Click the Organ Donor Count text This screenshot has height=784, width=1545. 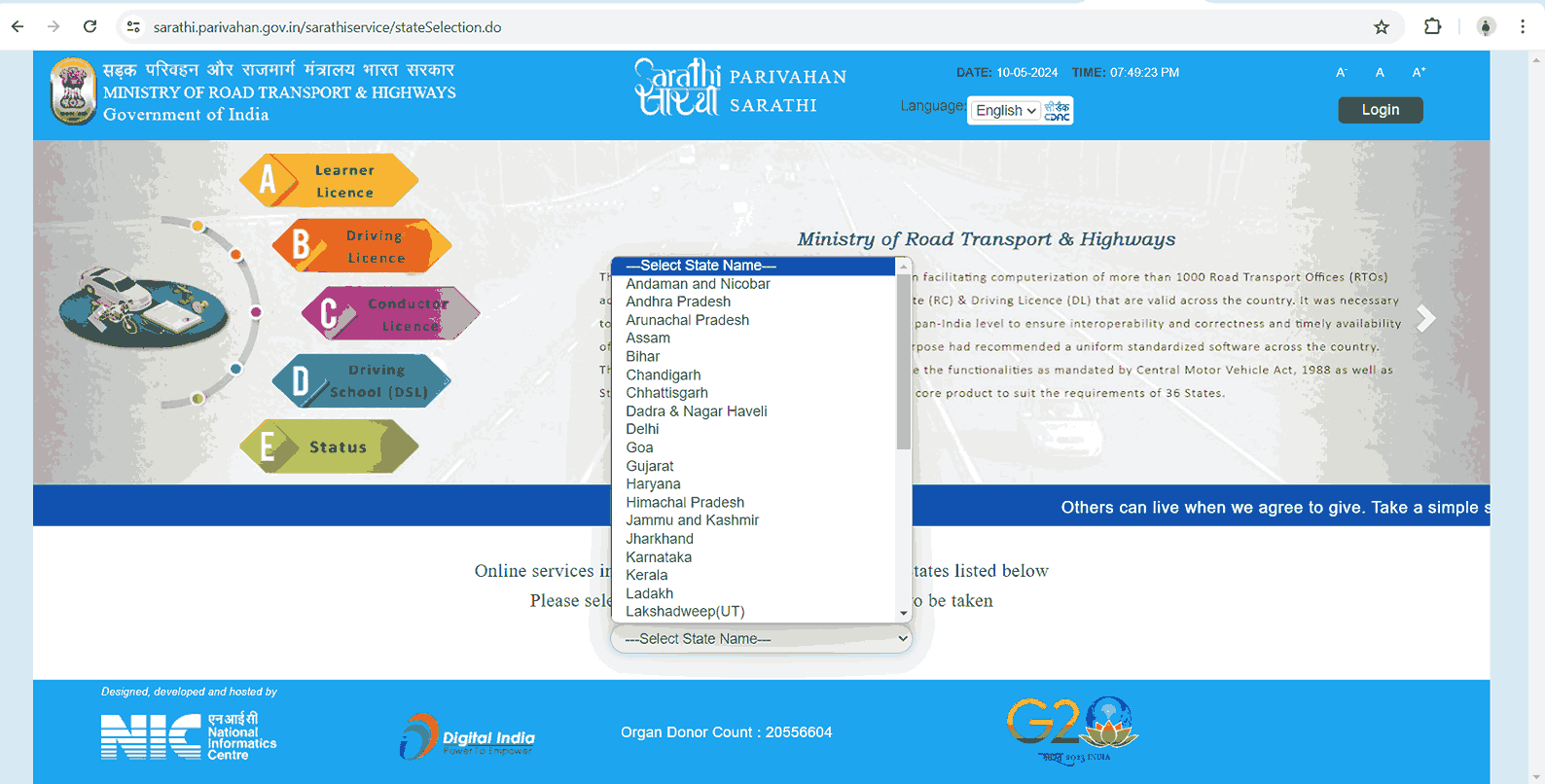(x=727, y=732)
